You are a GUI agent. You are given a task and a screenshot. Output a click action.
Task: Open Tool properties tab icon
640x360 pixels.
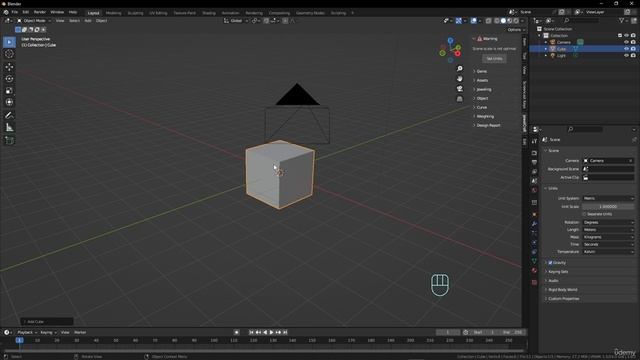[x=534, y=141]
